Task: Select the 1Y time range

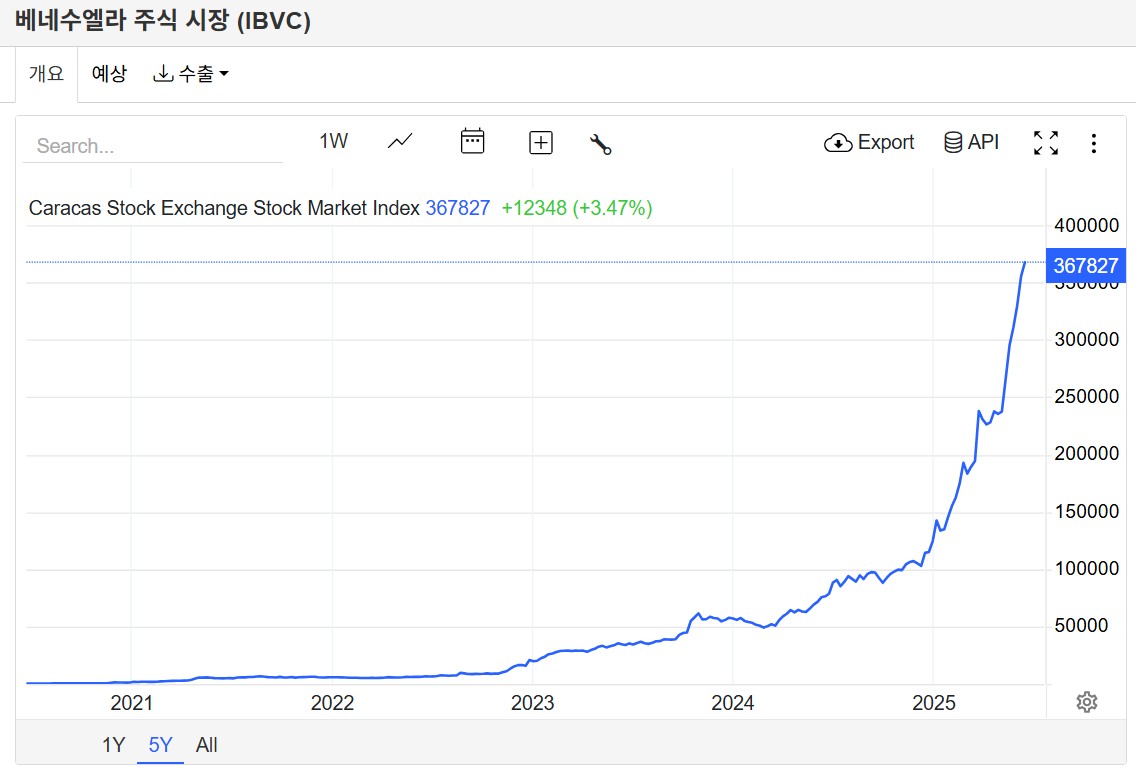Action: click(113, 745)
